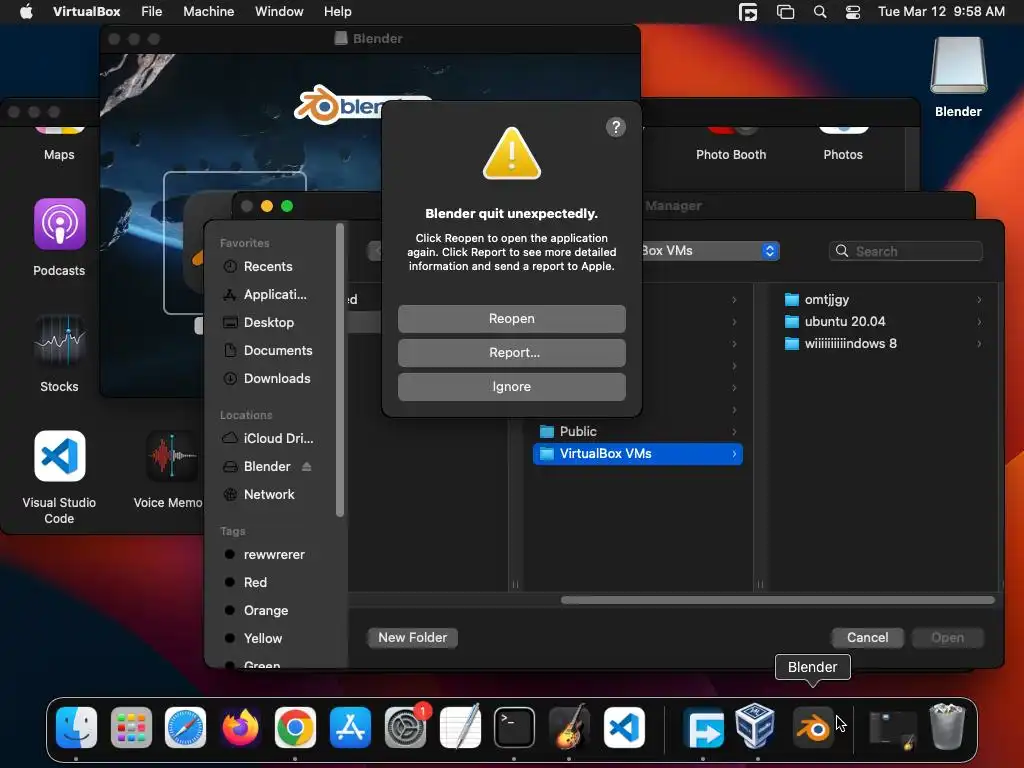
Task: Open the File menu
Action: 152,11
